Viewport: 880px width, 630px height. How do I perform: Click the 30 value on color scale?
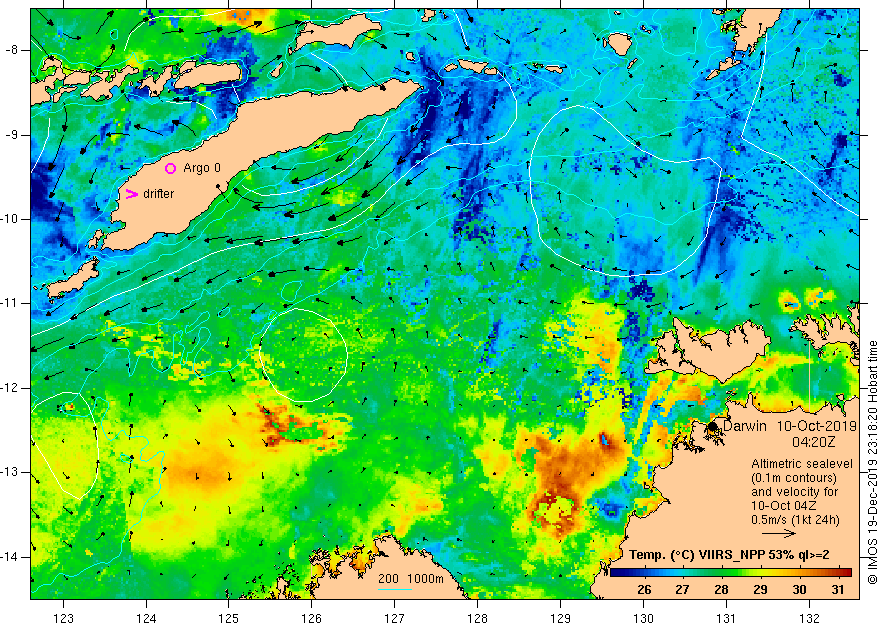click(799, 590)
